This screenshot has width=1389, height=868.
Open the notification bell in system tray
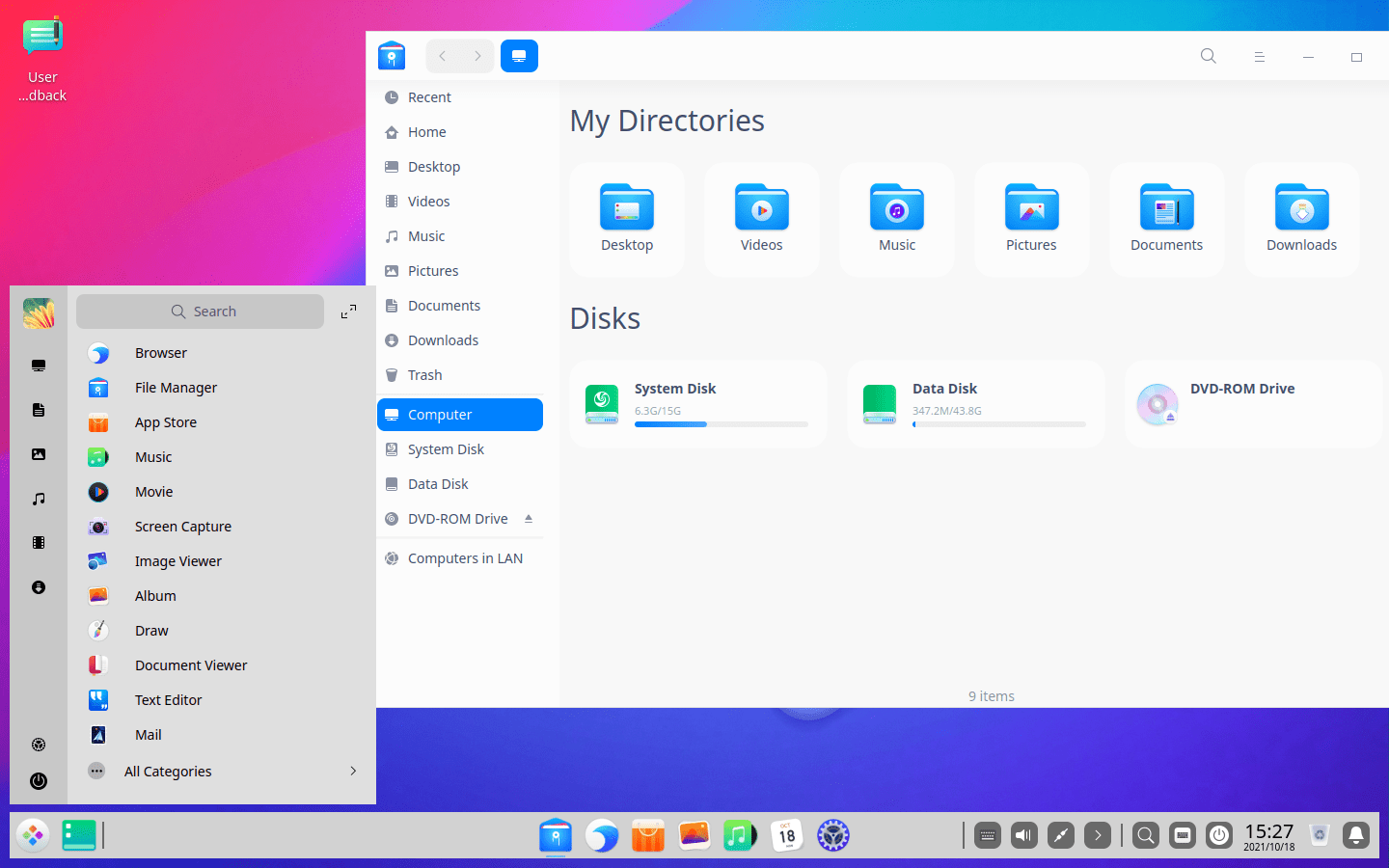1356,835
